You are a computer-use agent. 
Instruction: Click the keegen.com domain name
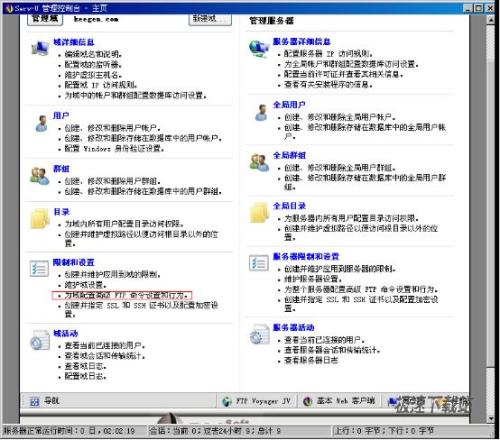96,19
